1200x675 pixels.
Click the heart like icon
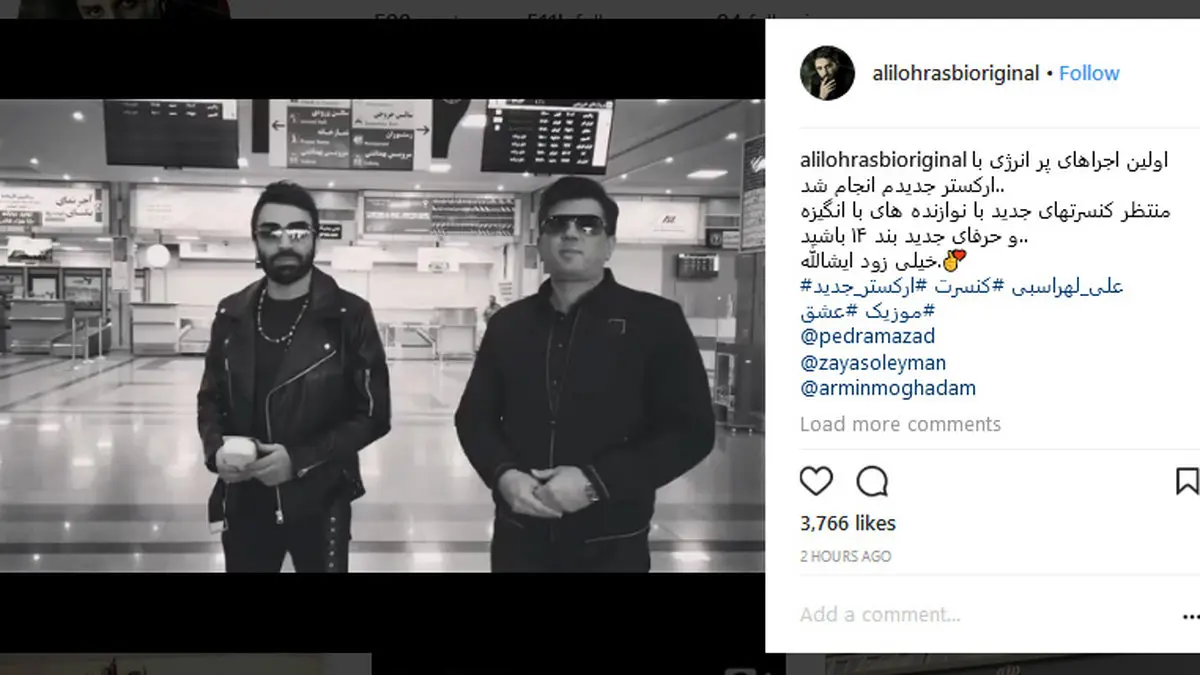tap(816, 481)
